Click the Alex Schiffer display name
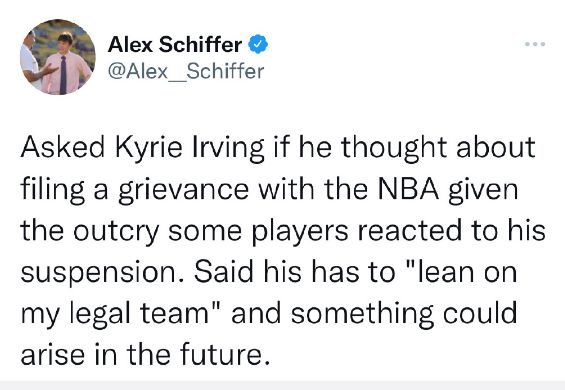Viewport: 565px width, 390px height. click(175, 45)
